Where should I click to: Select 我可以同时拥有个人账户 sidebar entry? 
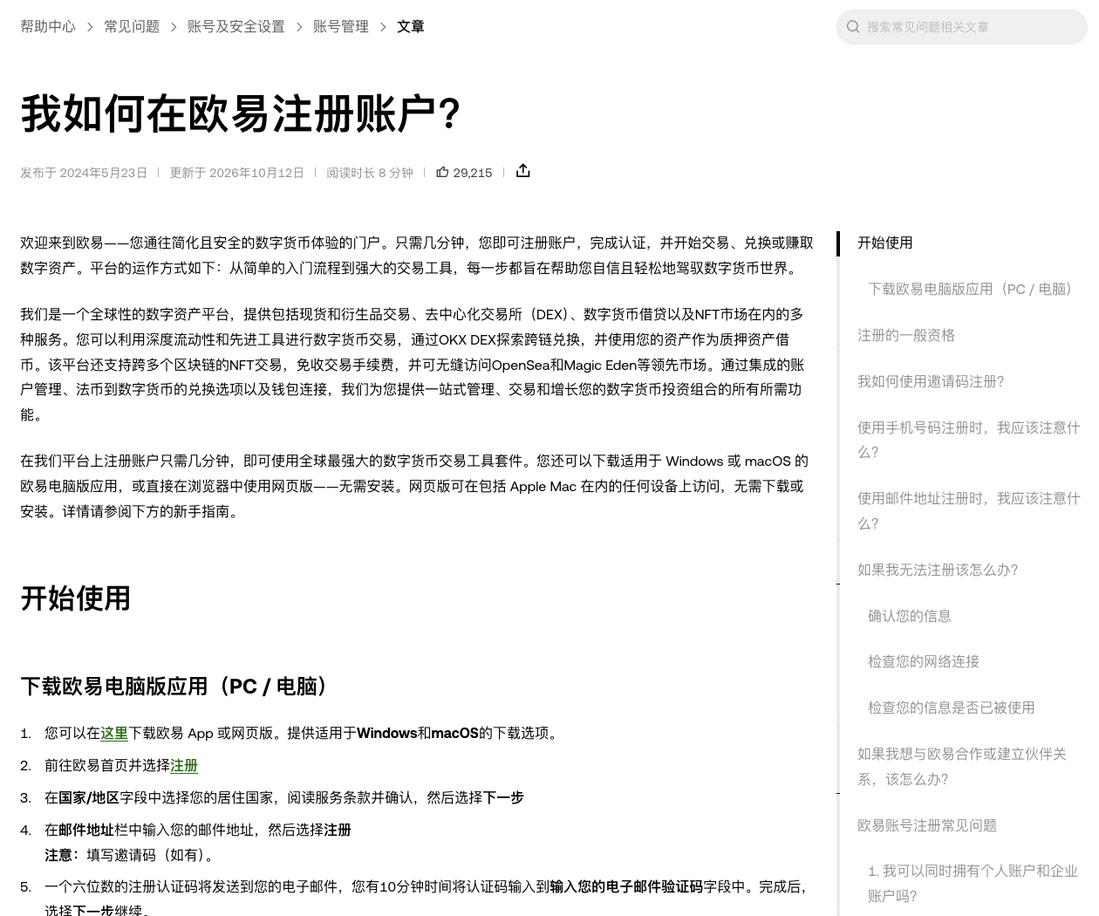pyautogui.click(x=973, y=884)
